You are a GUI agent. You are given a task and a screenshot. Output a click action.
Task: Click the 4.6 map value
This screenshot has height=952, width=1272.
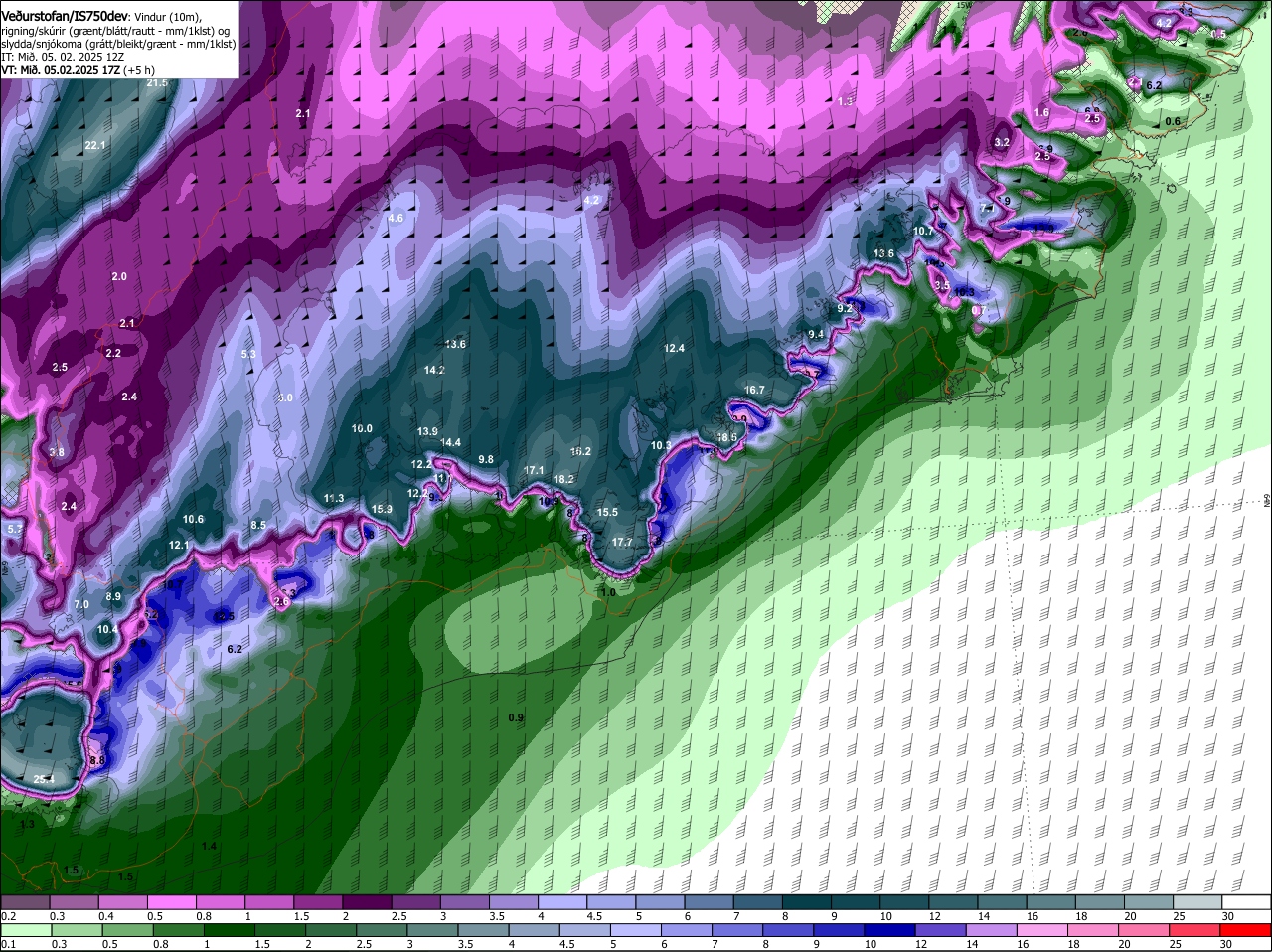(x=396, y=218)
